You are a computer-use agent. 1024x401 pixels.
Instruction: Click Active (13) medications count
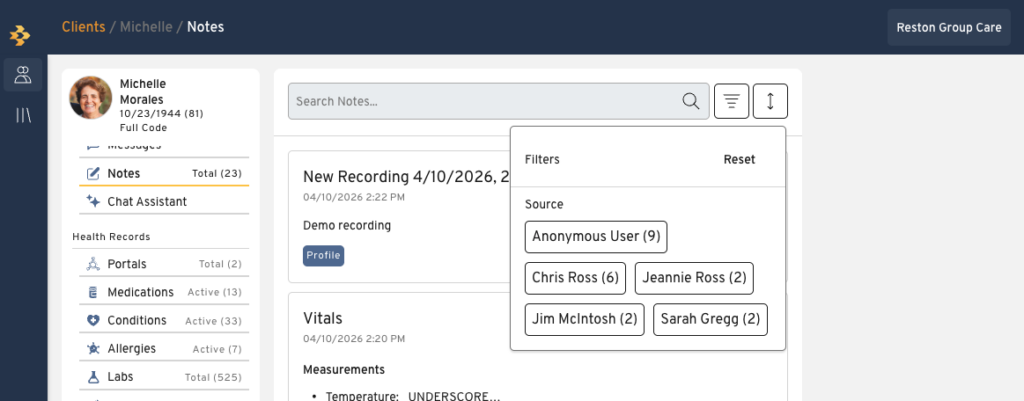(x=214, y=293)
